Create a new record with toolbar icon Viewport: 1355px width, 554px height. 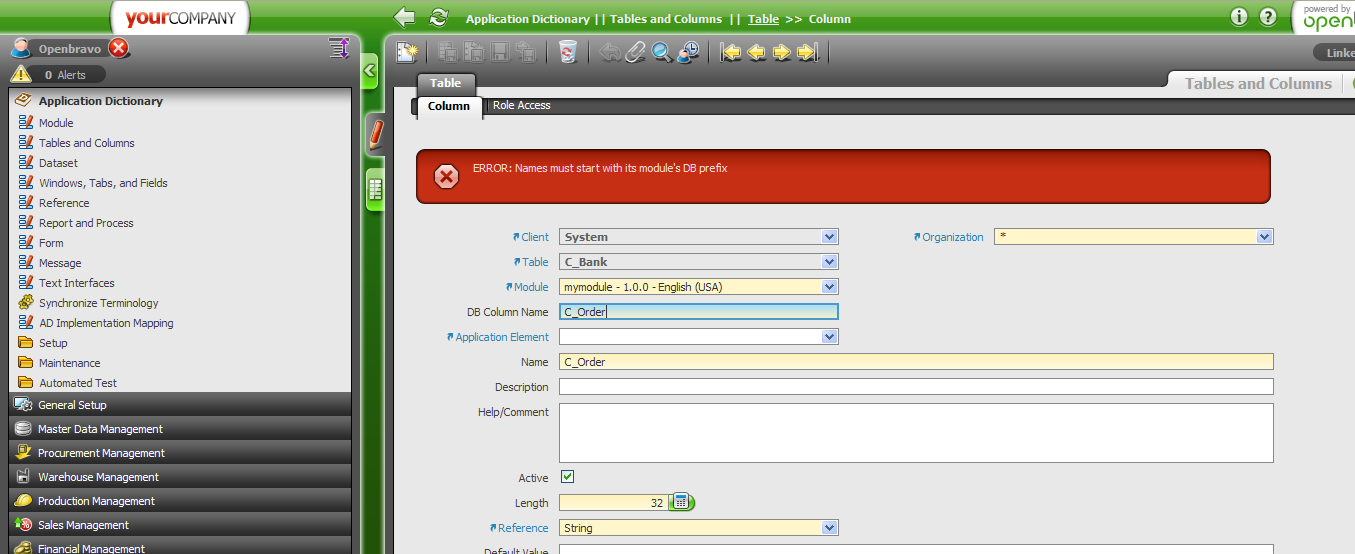coord(406,52)
